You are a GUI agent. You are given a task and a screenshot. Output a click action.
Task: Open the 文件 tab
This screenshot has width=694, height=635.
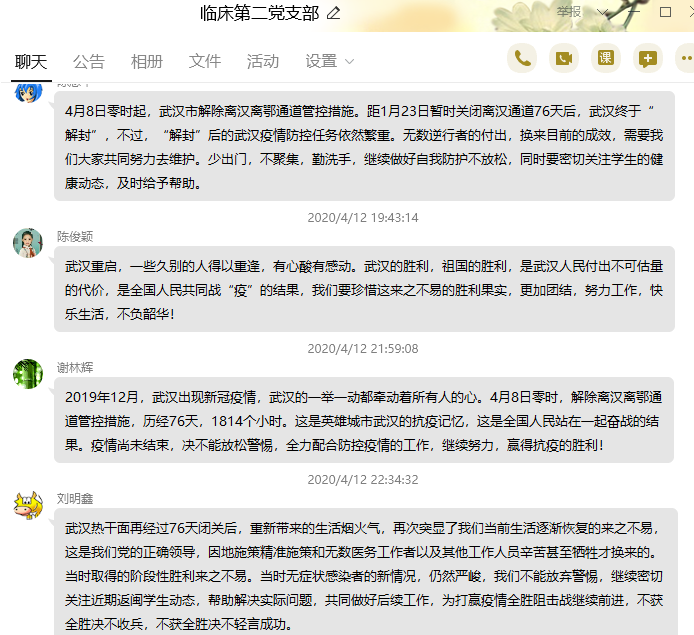click(205, 61)
